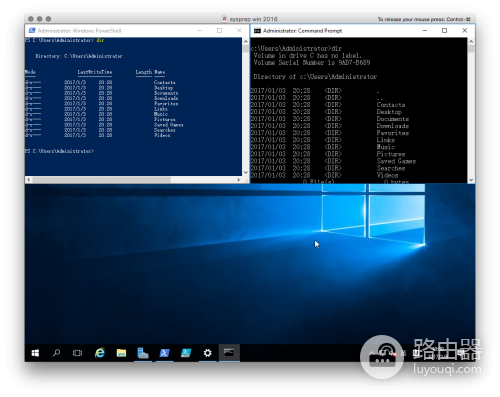Click 'Videos' in Command Prompt listing
500x397 pixels.
coord(387,175)
